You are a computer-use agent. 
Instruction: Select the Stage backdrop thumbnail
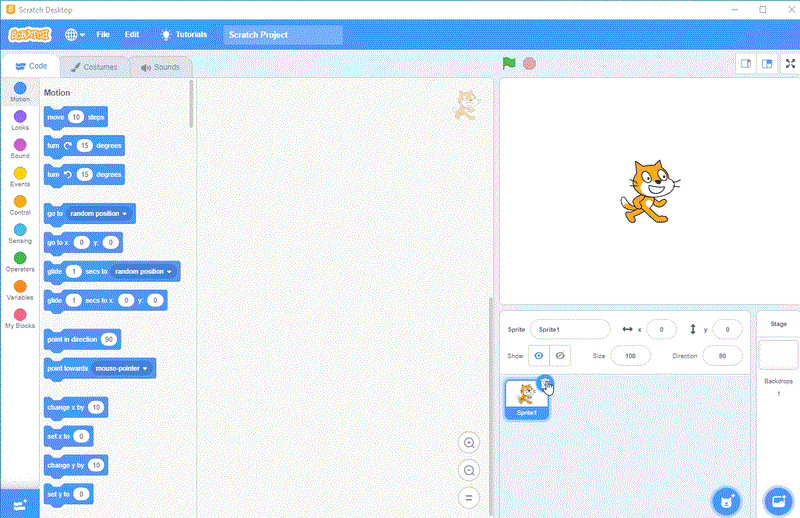(x=779, y=355)
